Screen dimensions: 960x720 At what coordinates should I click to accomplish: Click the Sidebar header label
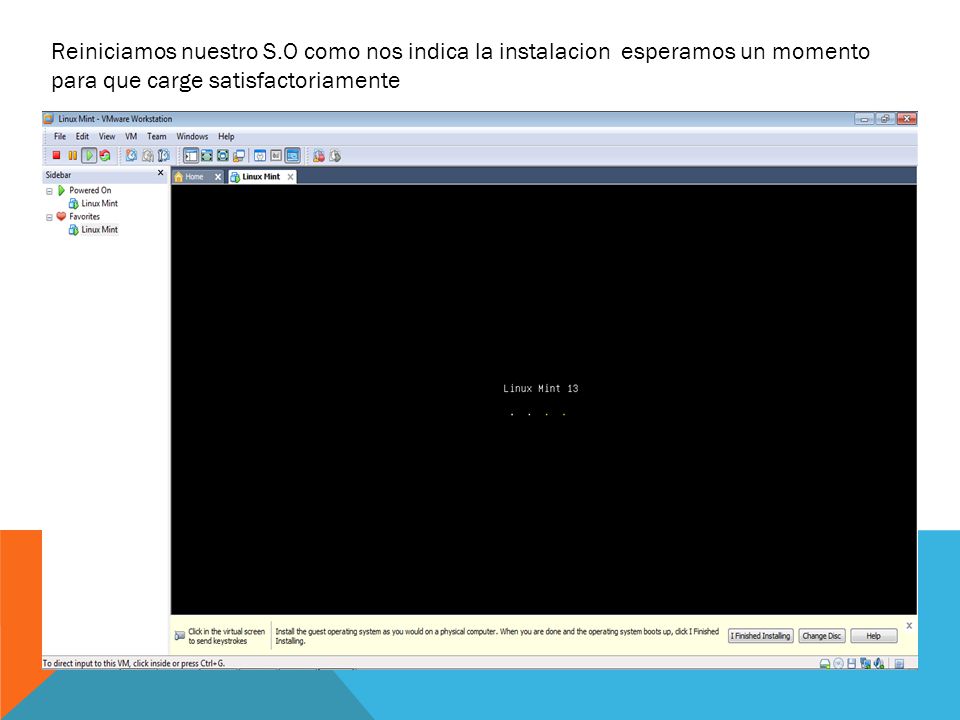58,175
